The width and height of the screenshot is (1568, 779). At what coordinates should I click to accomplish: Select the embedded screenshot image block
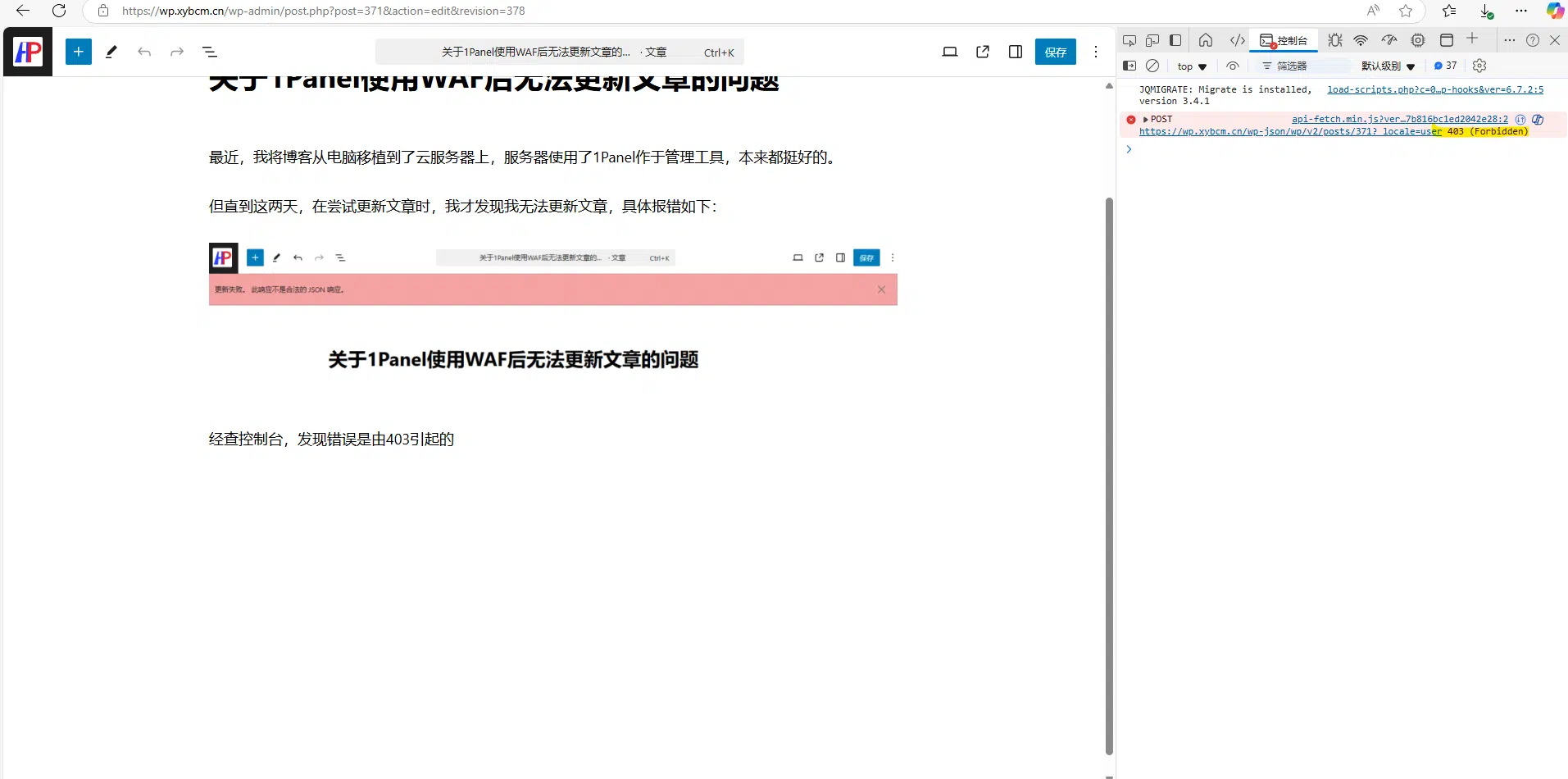553,317
